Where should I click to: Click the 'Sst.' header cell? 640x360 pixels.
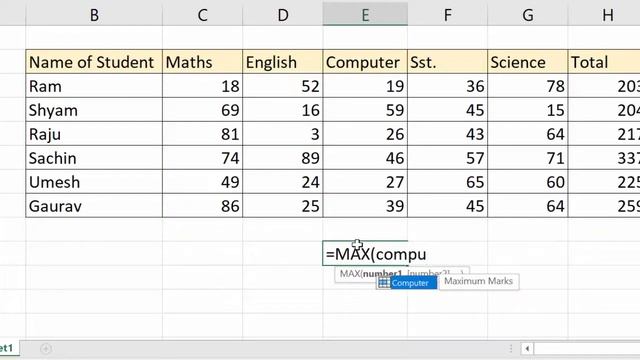(x=447, y=62)
